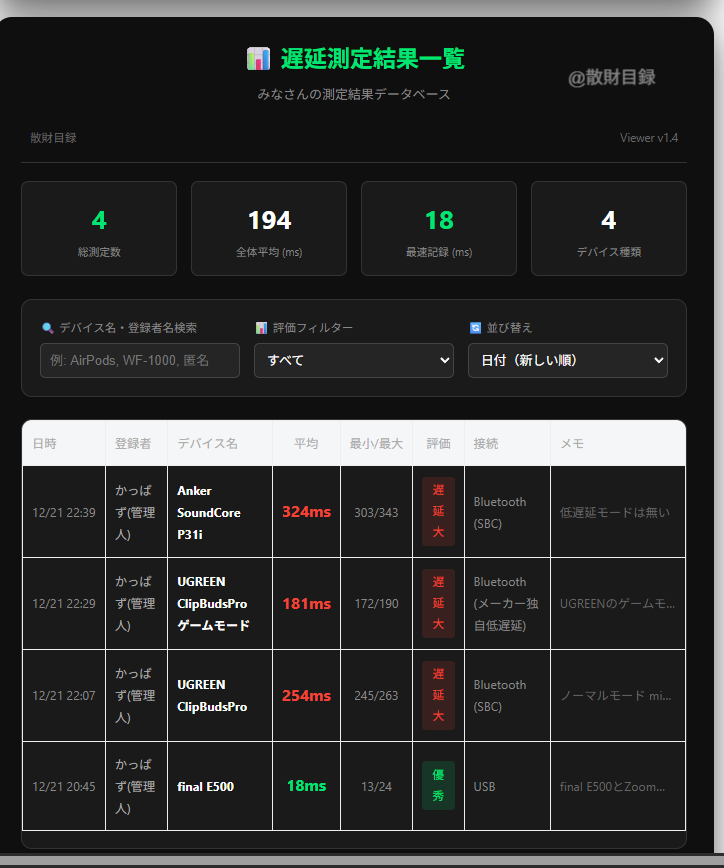Click the truncated memo of final E500 row
This screenshot has width=724, height=868.
(x=612, y=787)
